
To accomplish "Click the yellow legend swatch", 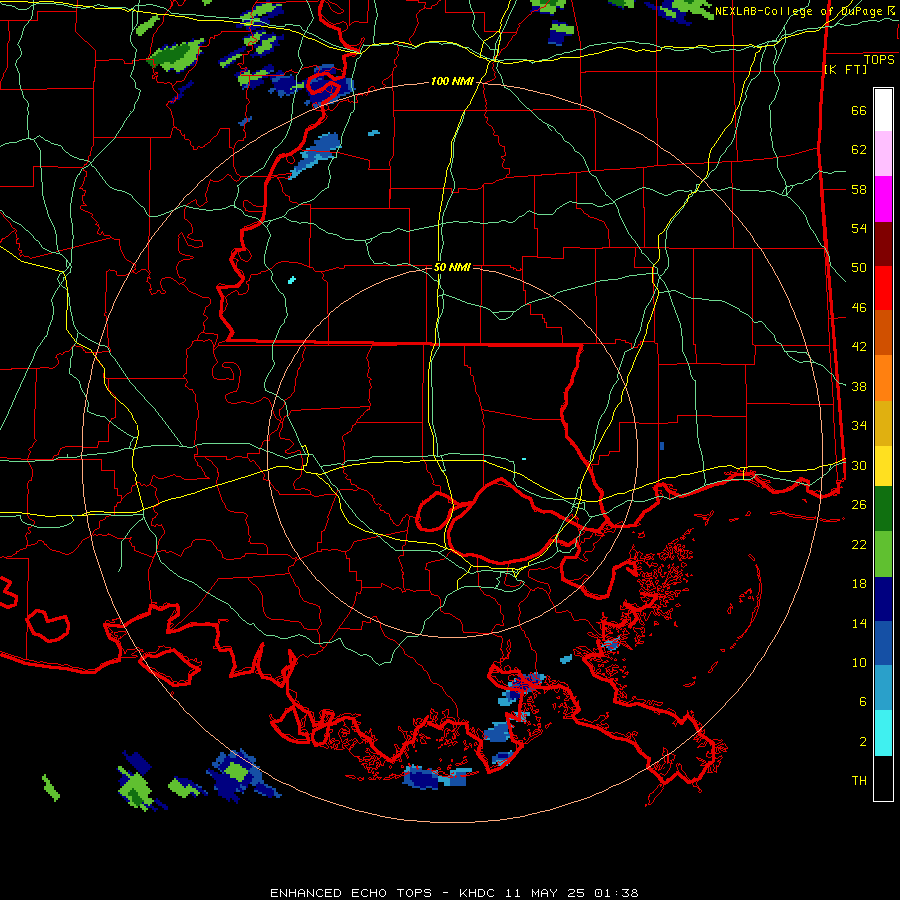I will click(x=883, y=466).
